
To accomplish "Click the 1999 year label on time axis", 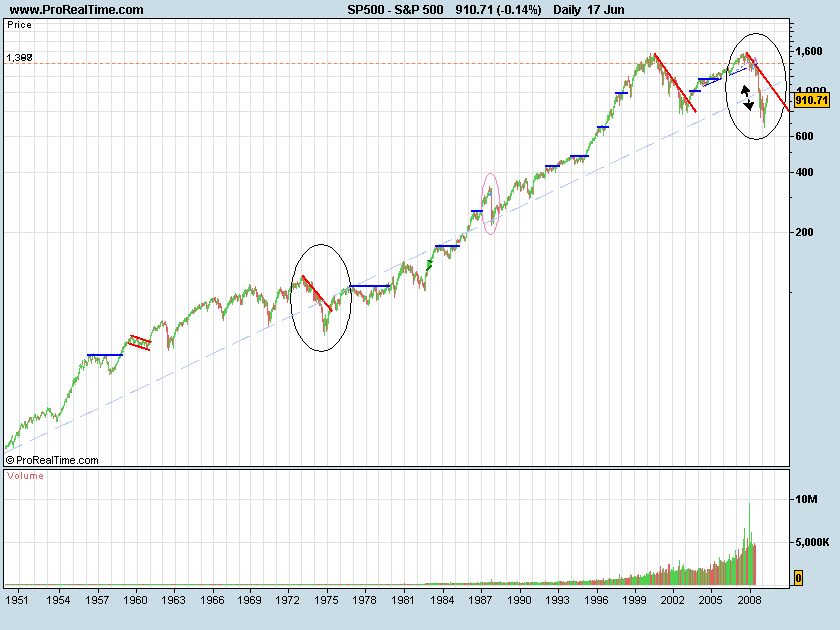I will tap(634, 600).
